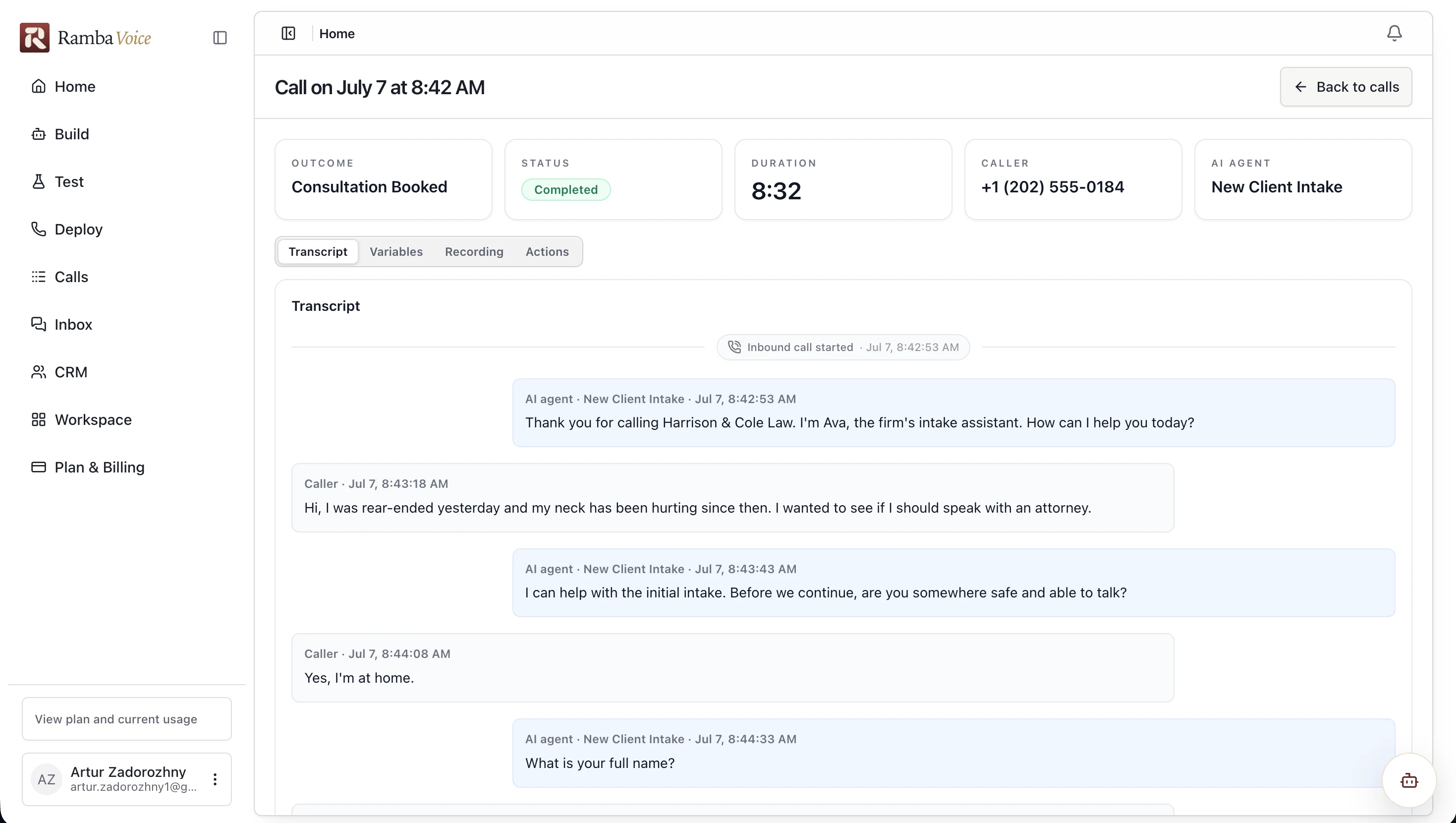
Task: Open the floating robot assistant button
Action: [1408, 780]
